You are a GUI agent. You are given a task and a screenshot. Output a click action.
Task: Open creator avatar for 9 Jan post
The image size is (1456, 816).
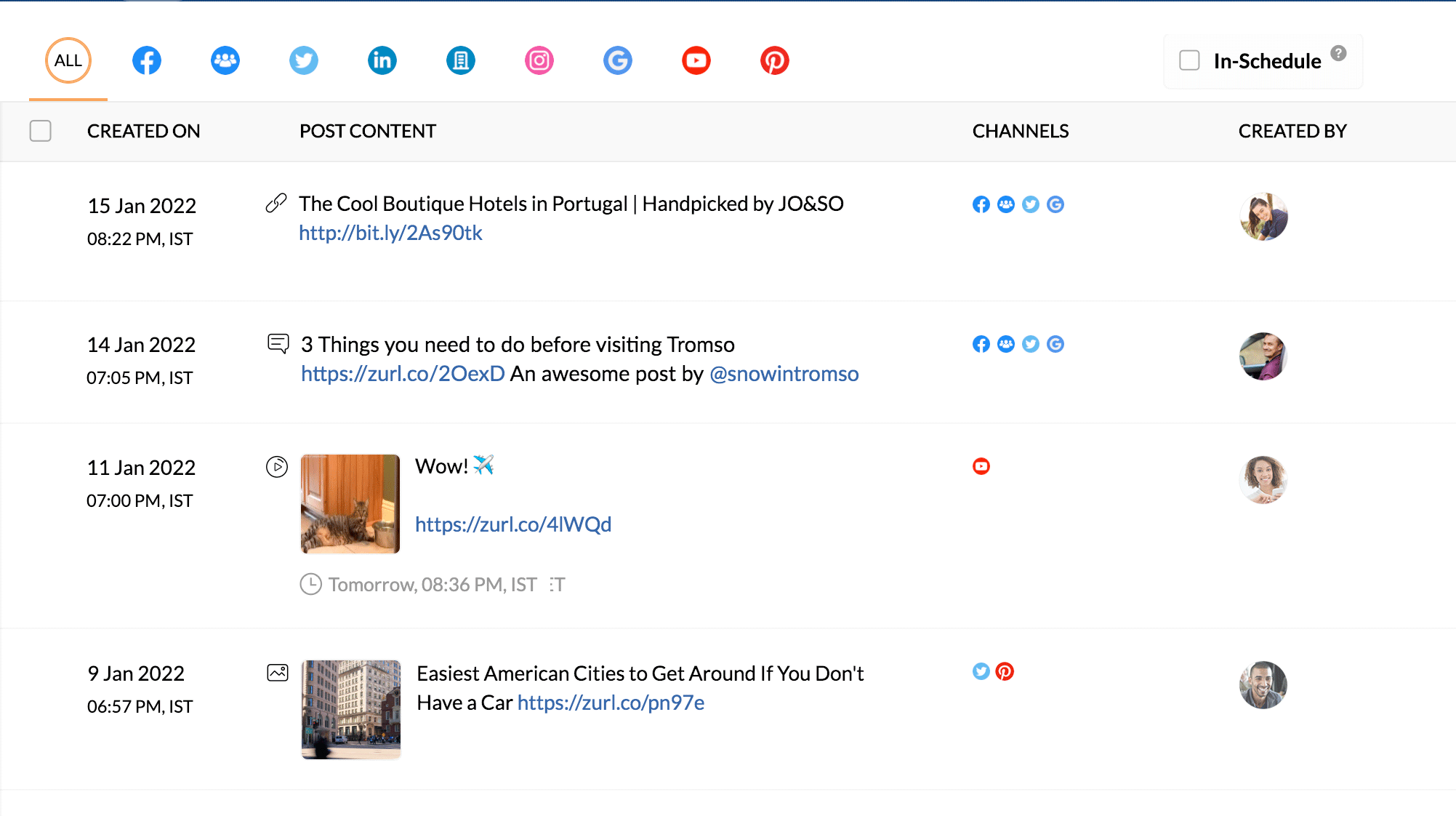coord(1263,685)
